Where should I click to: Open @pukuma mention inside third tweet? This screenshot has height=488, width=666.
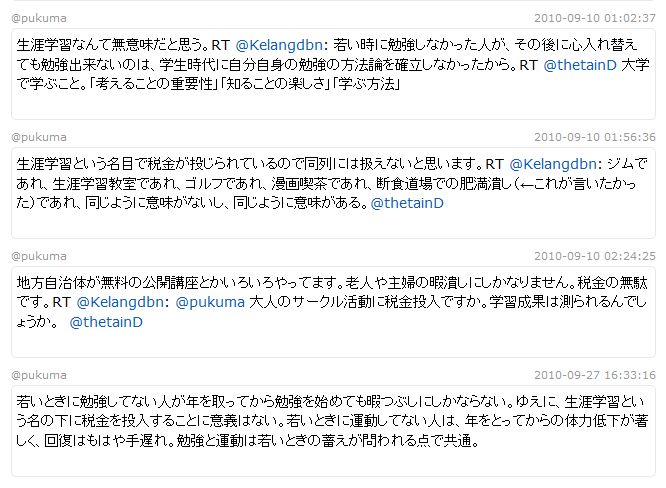(210, 302)
